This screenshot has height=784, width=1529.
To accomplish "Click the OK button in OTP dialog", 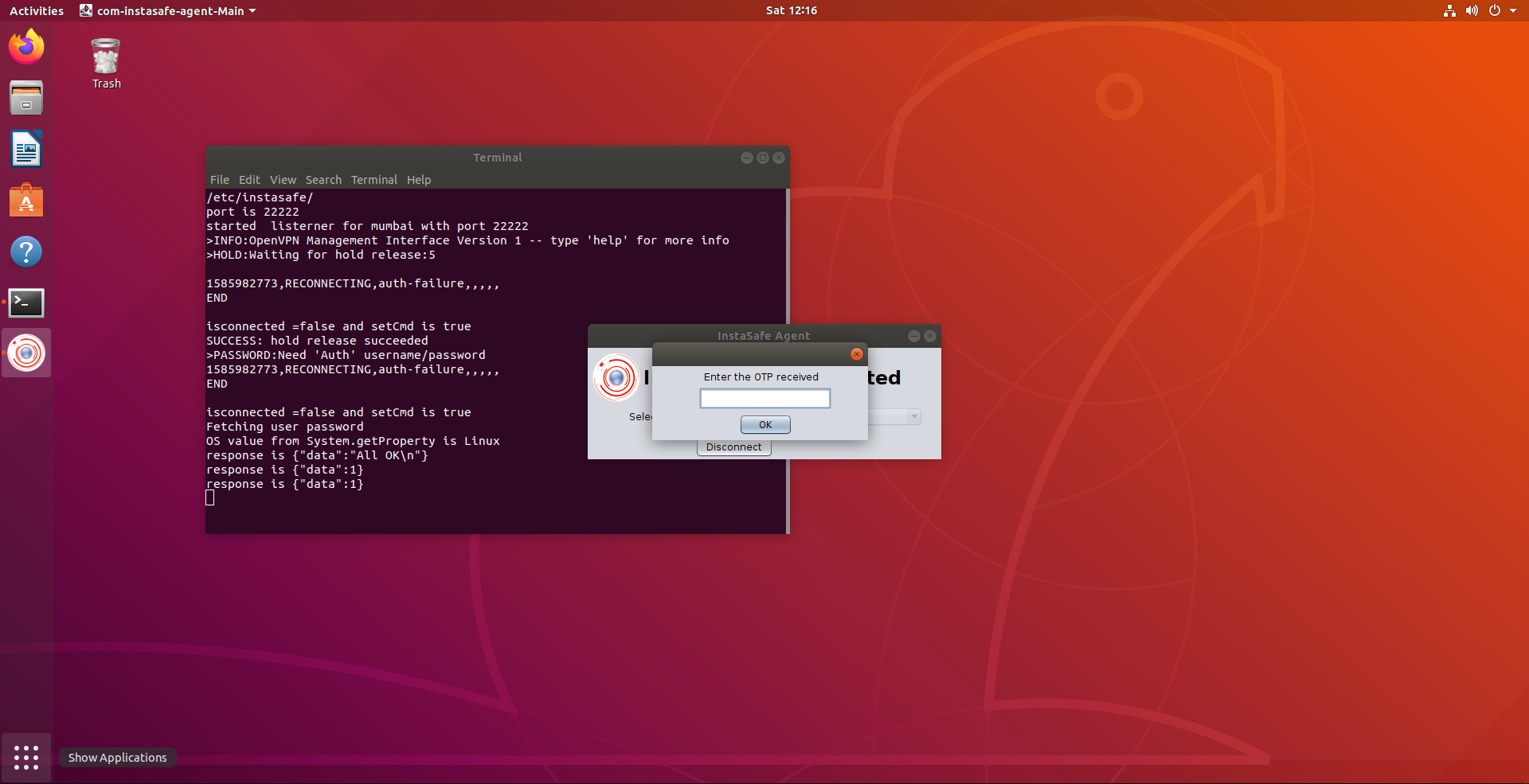I will click(765, 425).
